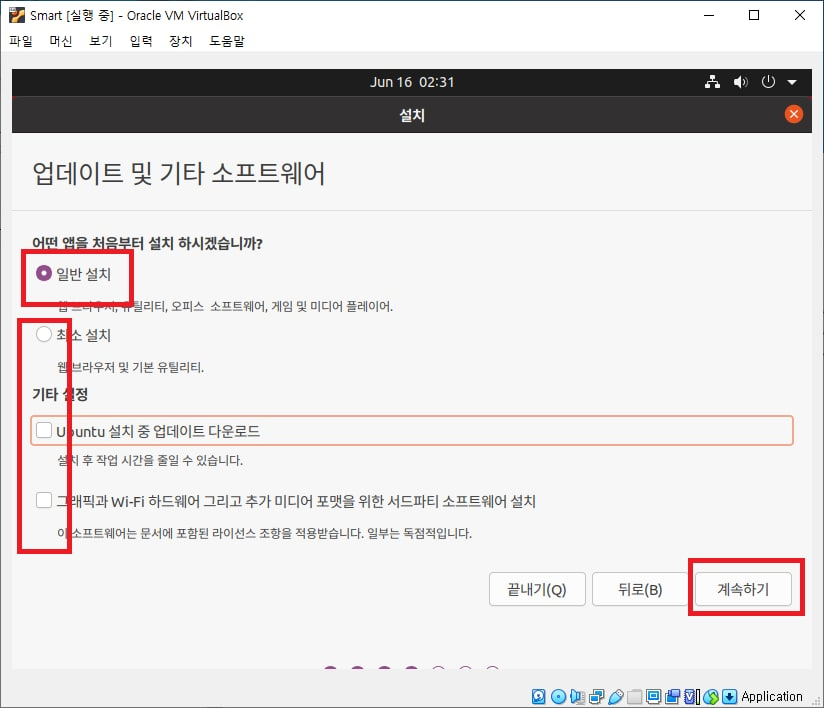Open the 입력 menu
824x708 pixels.
(x=141, y=40)
